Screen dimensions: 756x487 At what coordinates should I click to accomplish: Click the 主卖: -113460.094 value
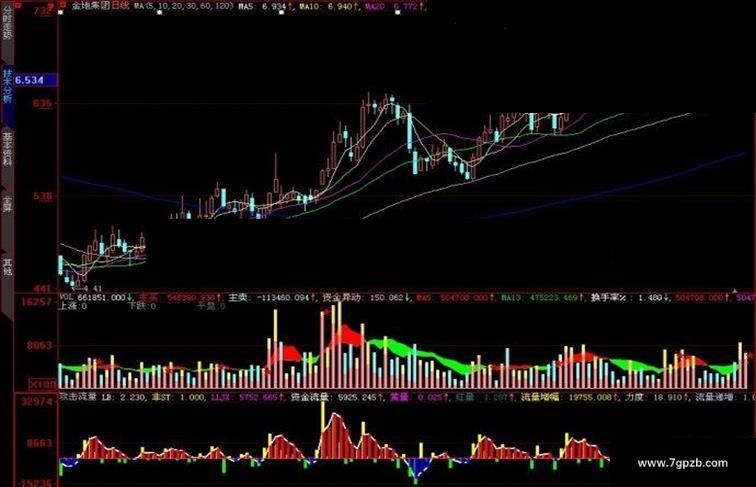pyautogui.click(x=271, y=298)
